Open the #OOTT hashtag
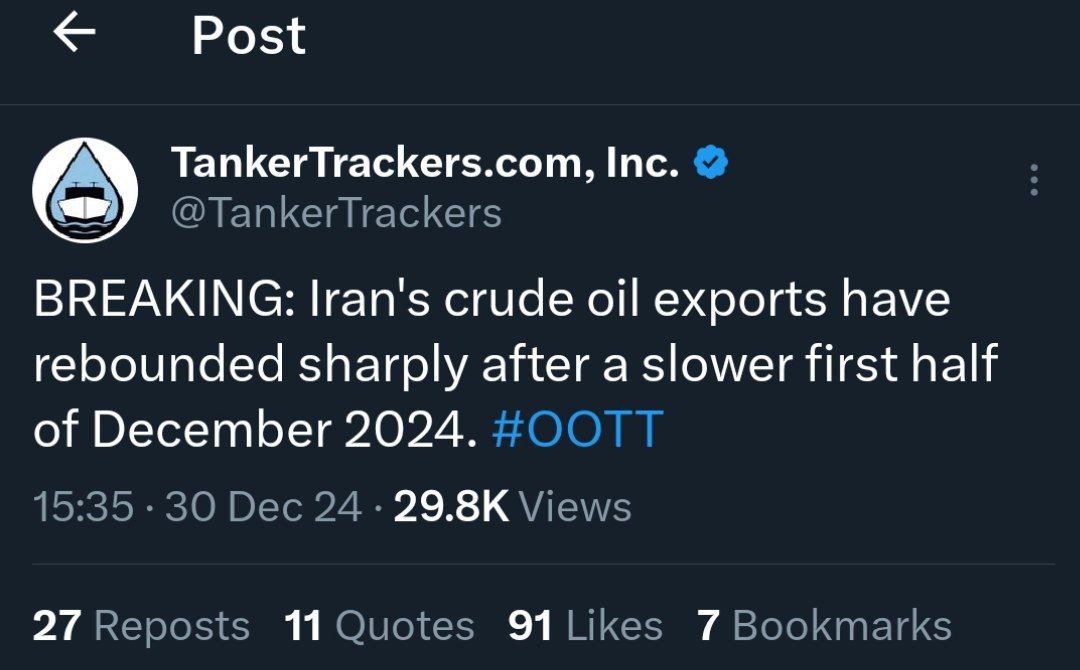Viewport: 1080px width, 670px height. point(578,430)
